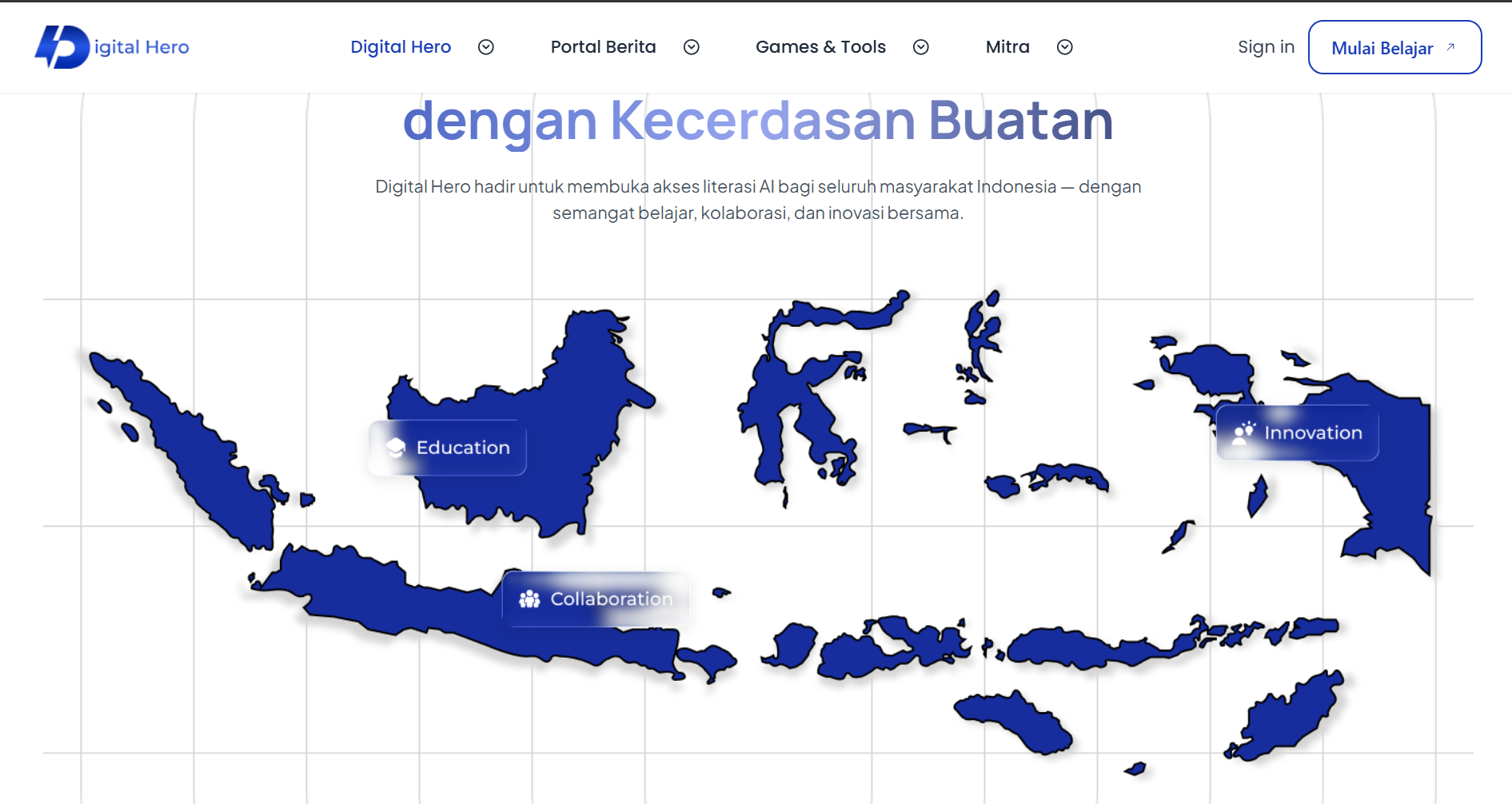1512x804 pixels.
Task: Select the Digital Hero menu item
Action: [x=401, y=47]
